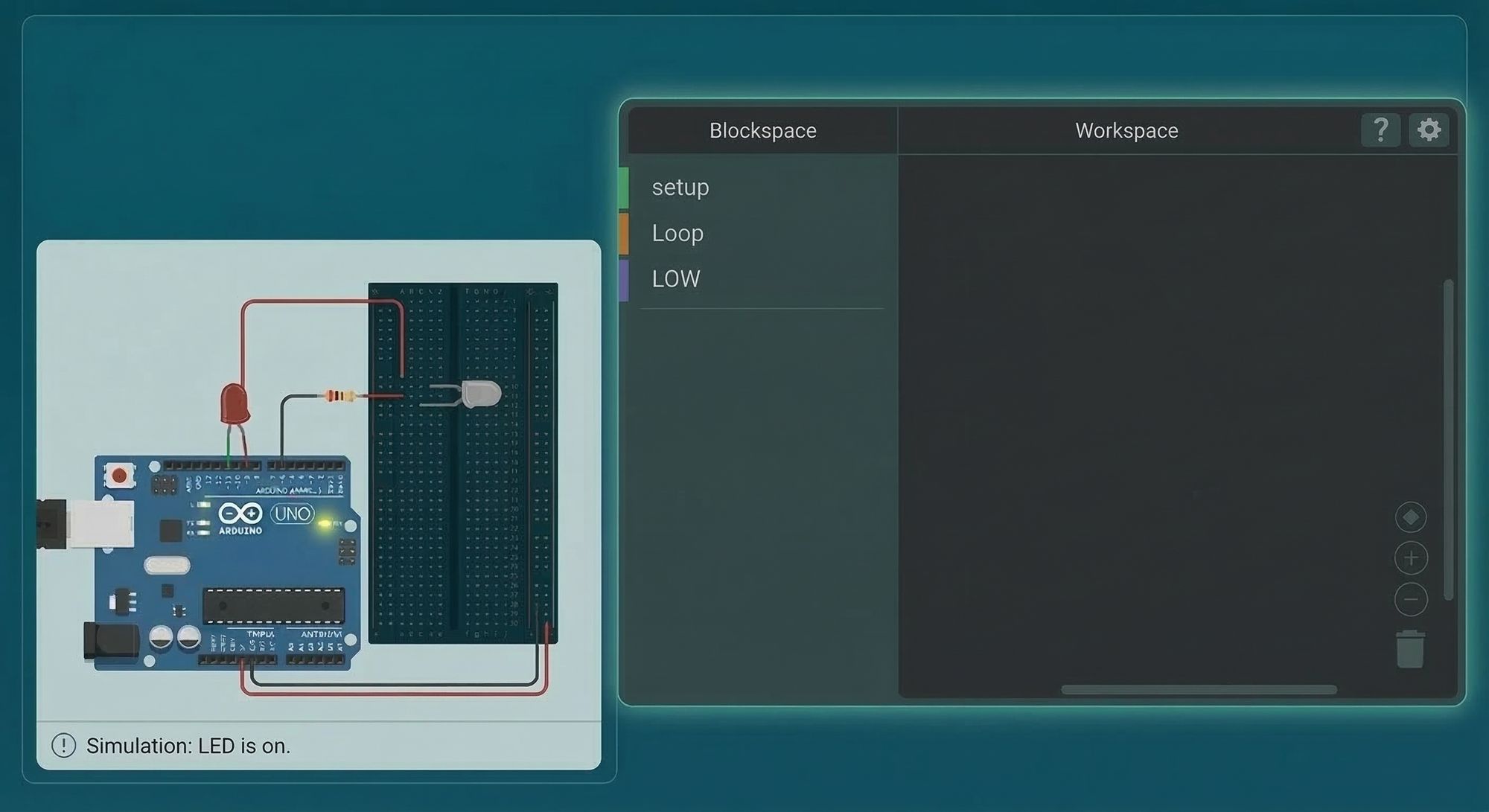Screen dimensions: 1489x812
Task: Click the purple swatch beside LOW
Action: click(624, 280)
